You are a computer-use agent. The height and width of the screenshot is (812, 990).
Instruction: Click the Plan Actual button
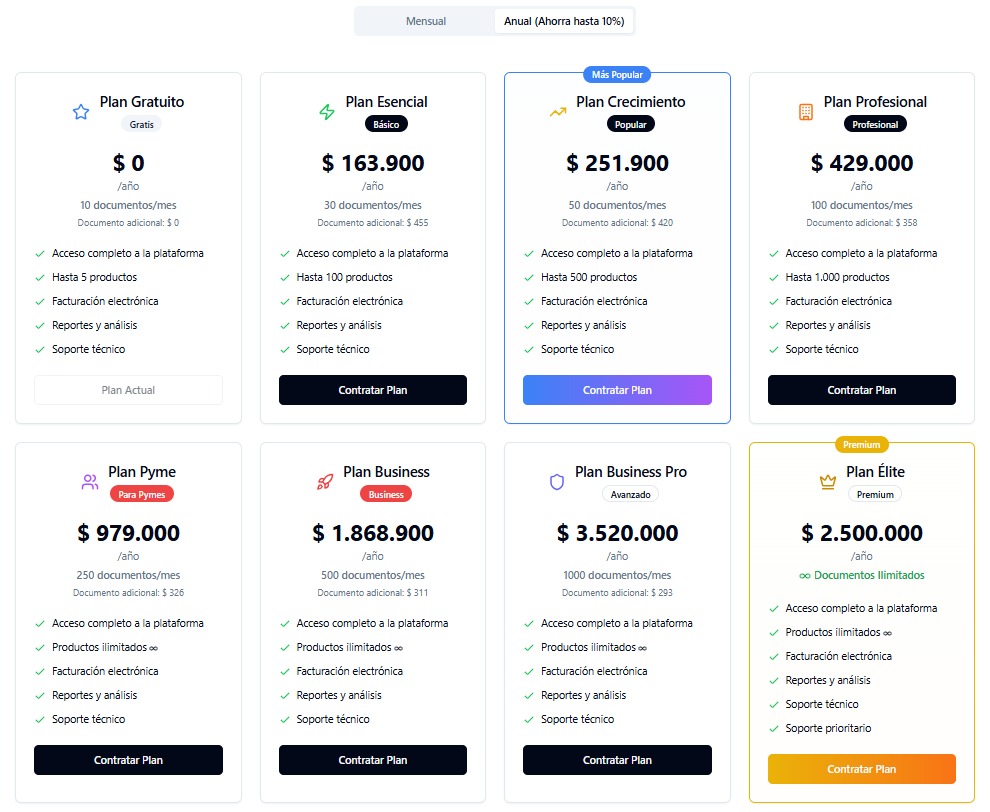(x=128, y=390)
